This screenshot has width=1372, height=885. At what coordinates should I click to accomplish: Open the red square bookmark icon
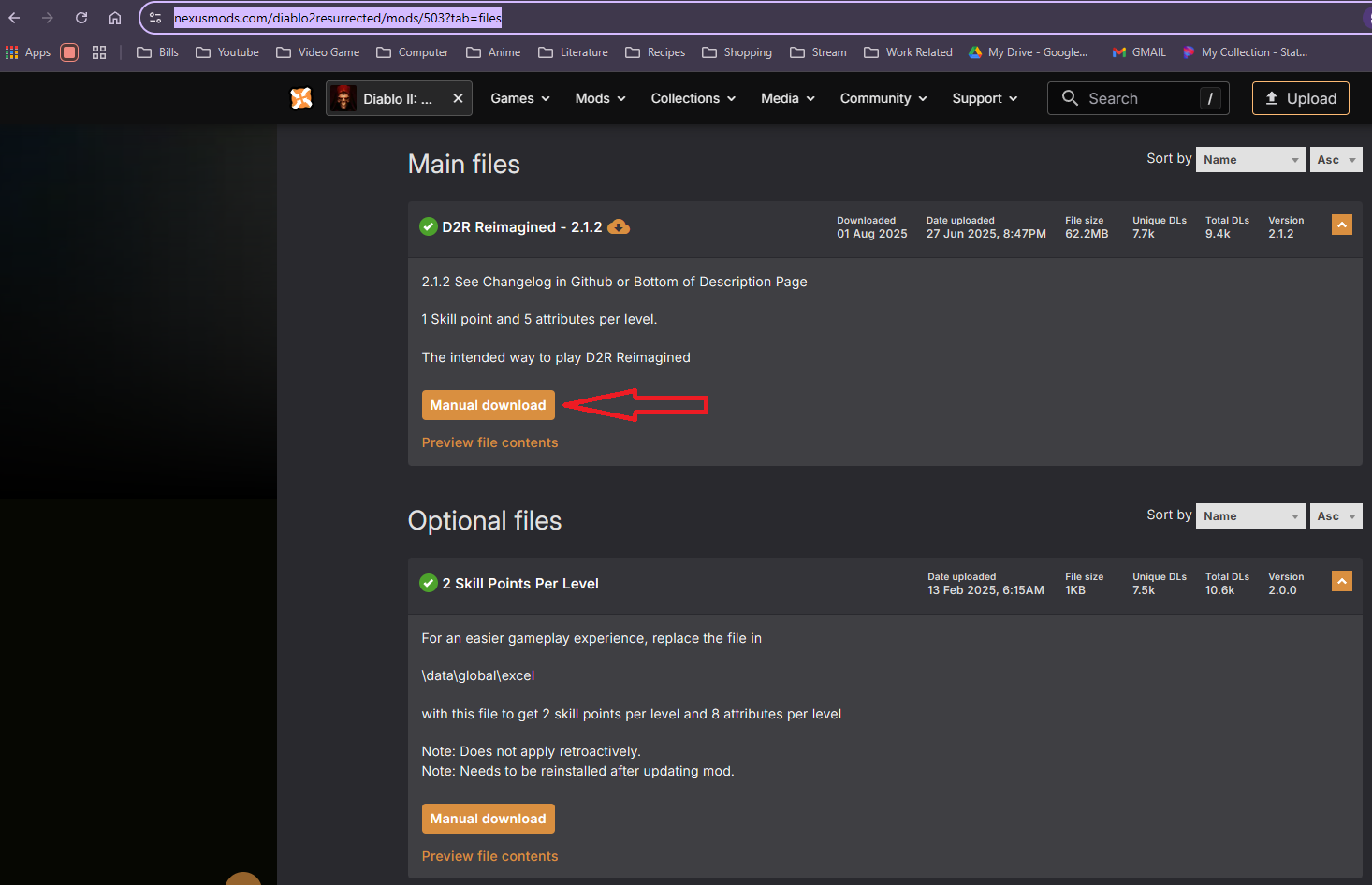pos(69,52)
